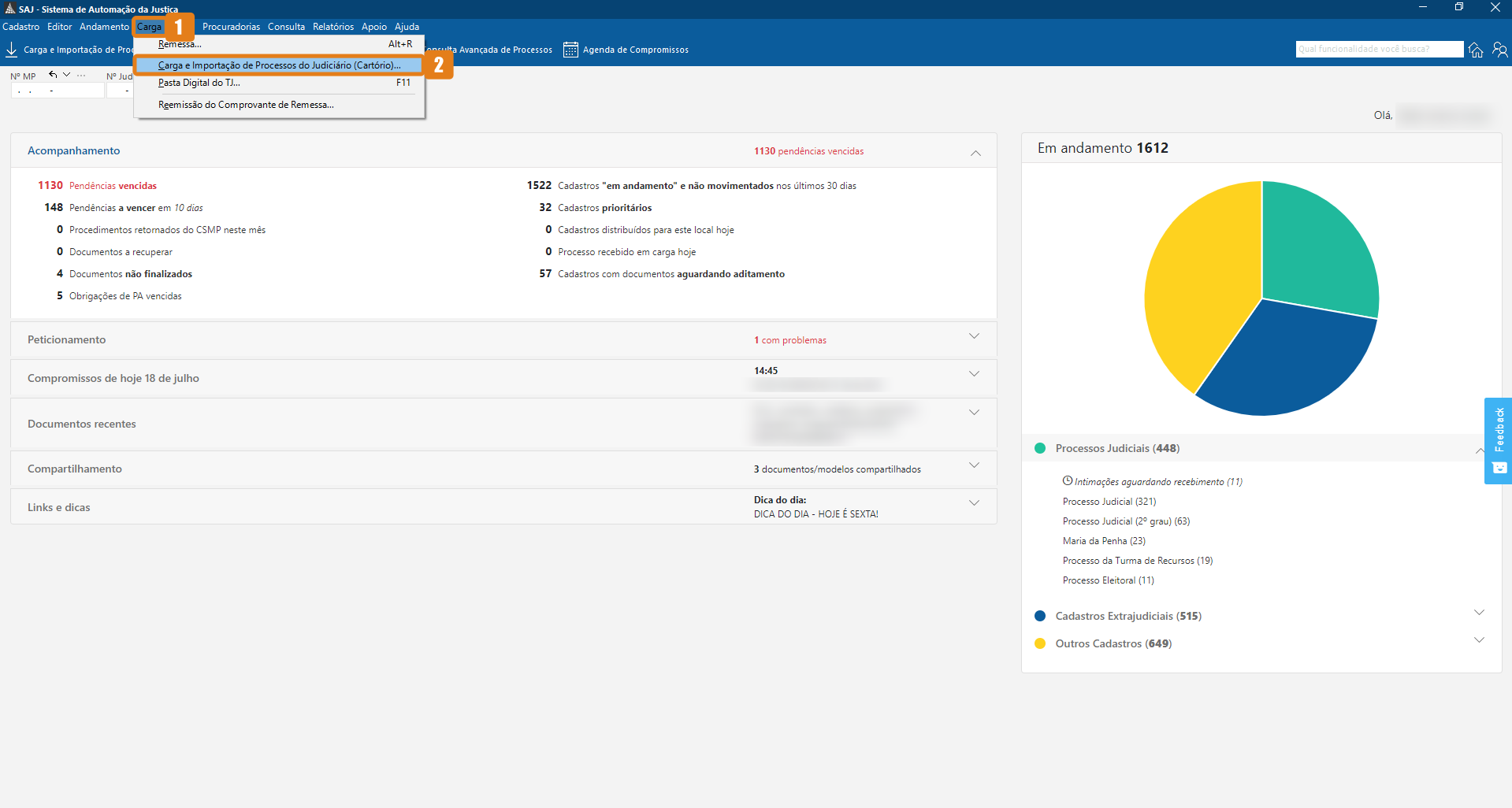Image resolution: width=1512 pixels, height=808 pixels.
Task: Select Pasta Digital do TJ... menu entry
Action: 280,83
